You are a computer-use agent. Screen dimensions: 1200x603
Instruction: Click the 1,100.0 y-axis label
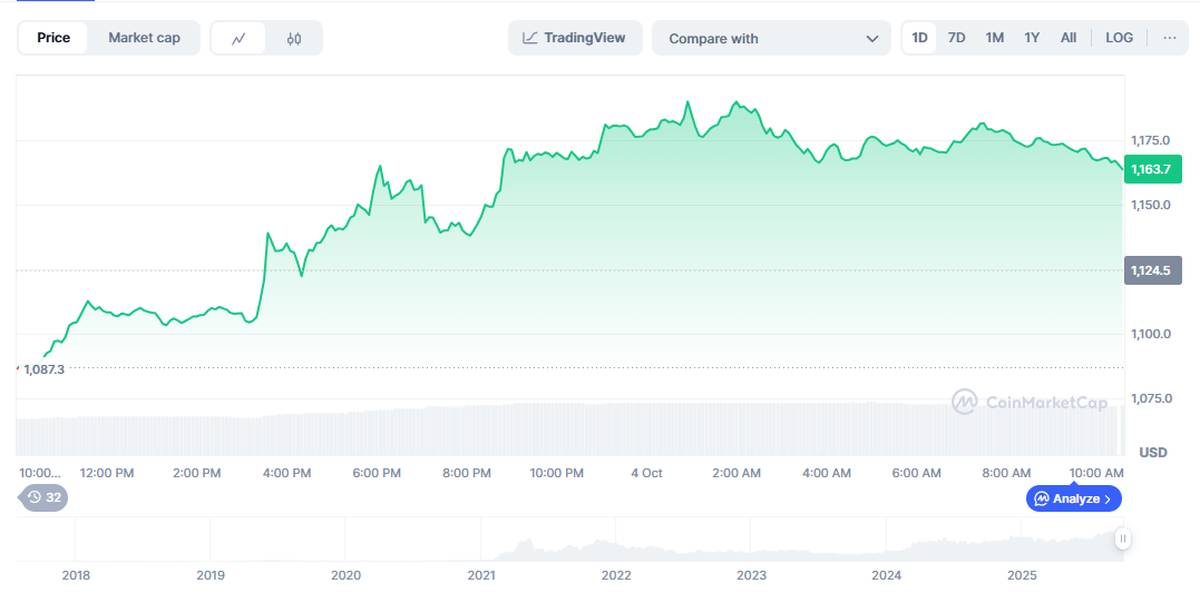coord(1150,334)
